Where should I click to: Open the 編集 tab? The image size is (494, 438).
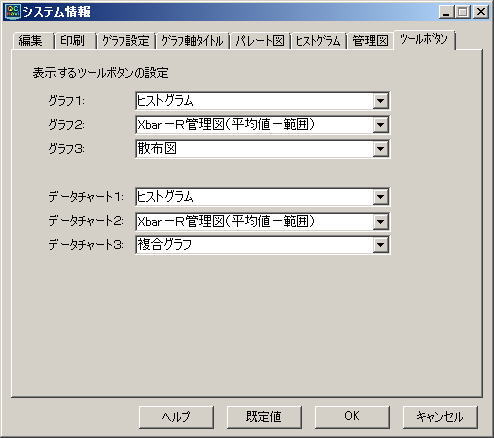[x=32, y=41]
